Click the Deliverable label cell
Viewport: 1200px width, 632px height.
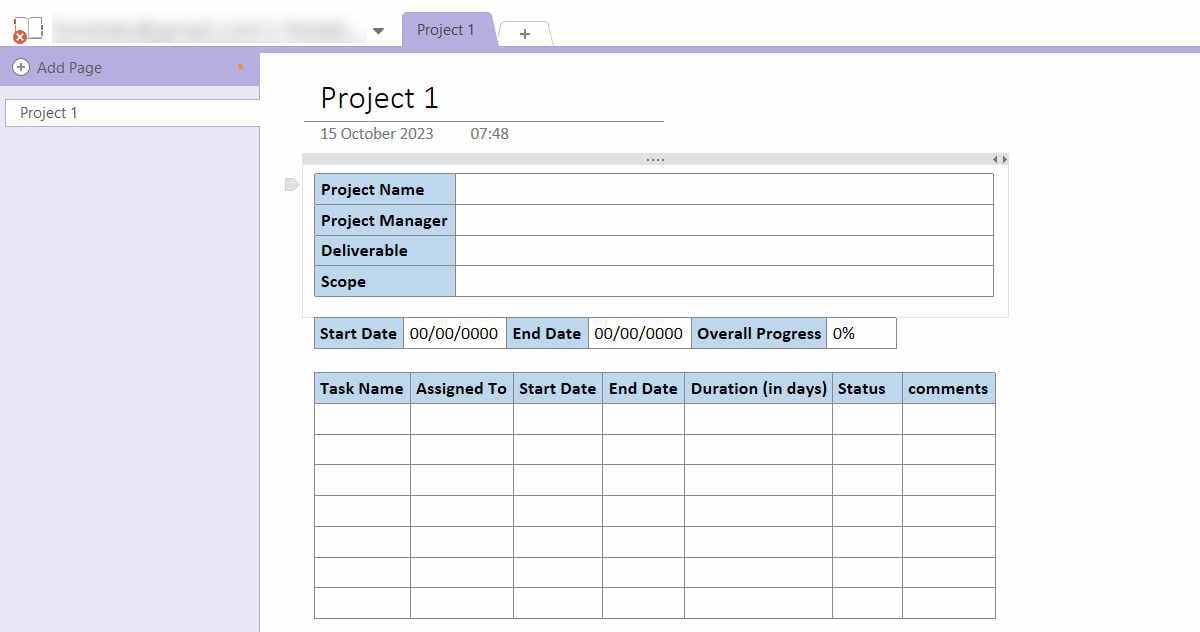click(x=385, y=251)
